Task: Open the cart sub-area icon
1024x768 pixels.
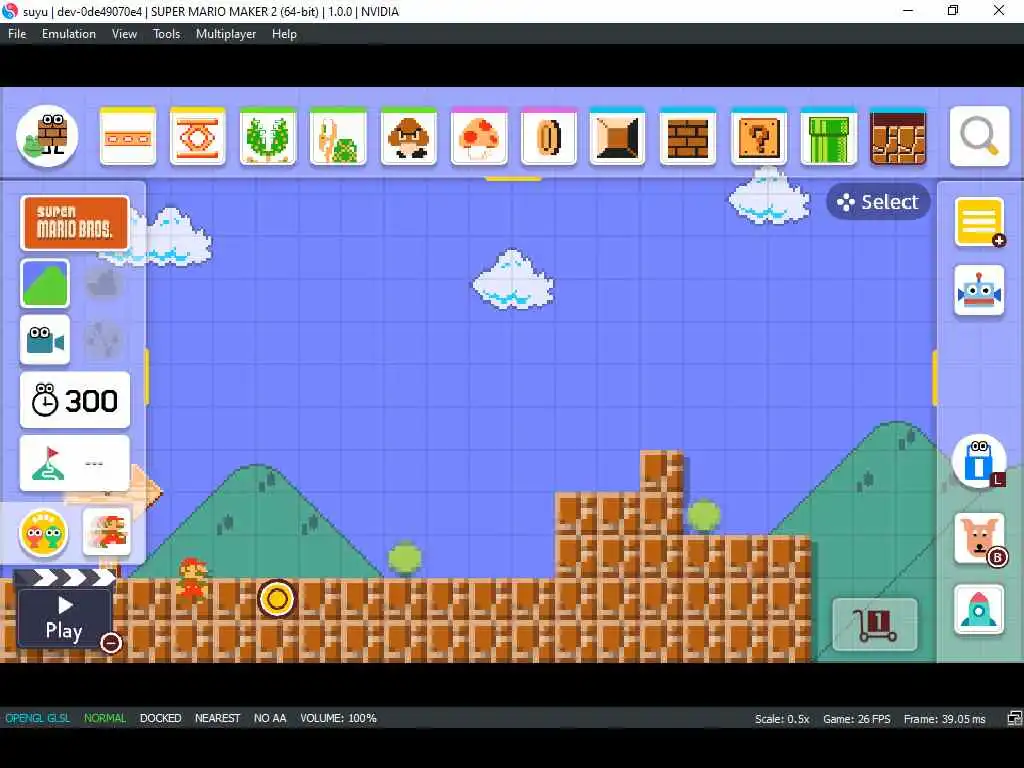Action: pyautogui.click(x=875, y=624)
